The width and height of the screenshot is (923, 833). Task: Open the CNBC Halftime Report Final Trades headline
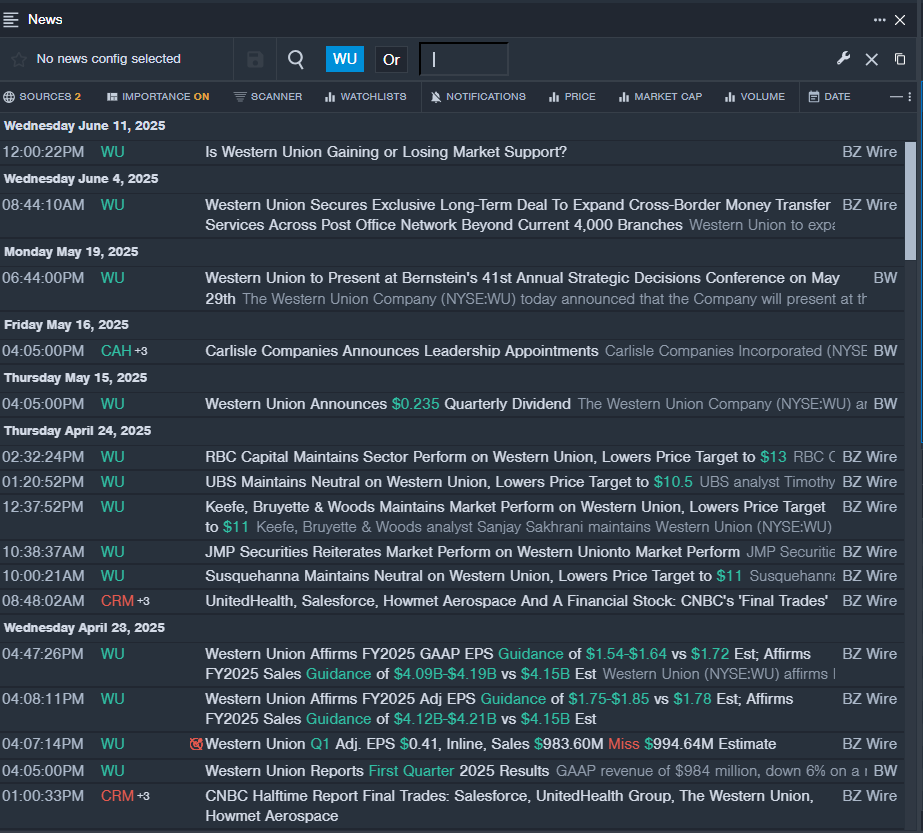click(509, 805)
